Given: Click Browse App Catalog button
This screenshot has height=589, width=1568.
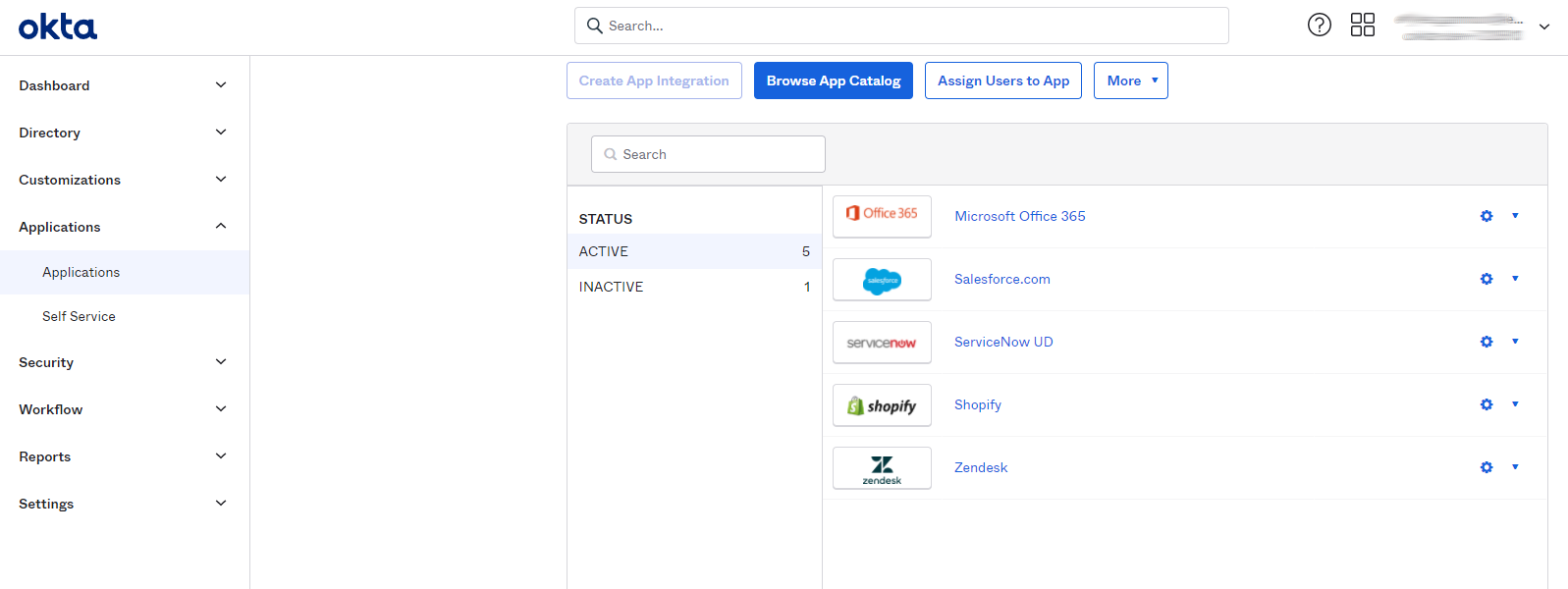Looking at the screenshot, I should (x=833, y=80).
